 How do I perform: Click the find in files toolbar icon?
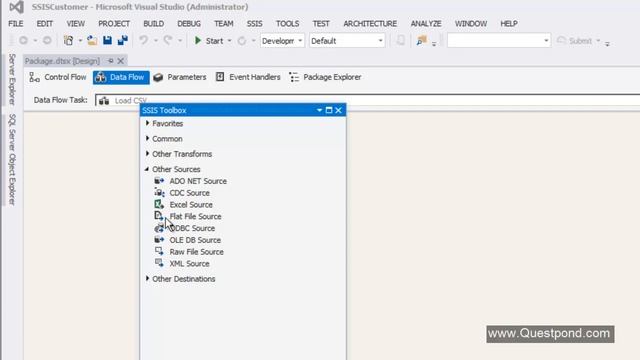[x=421, y=40]
